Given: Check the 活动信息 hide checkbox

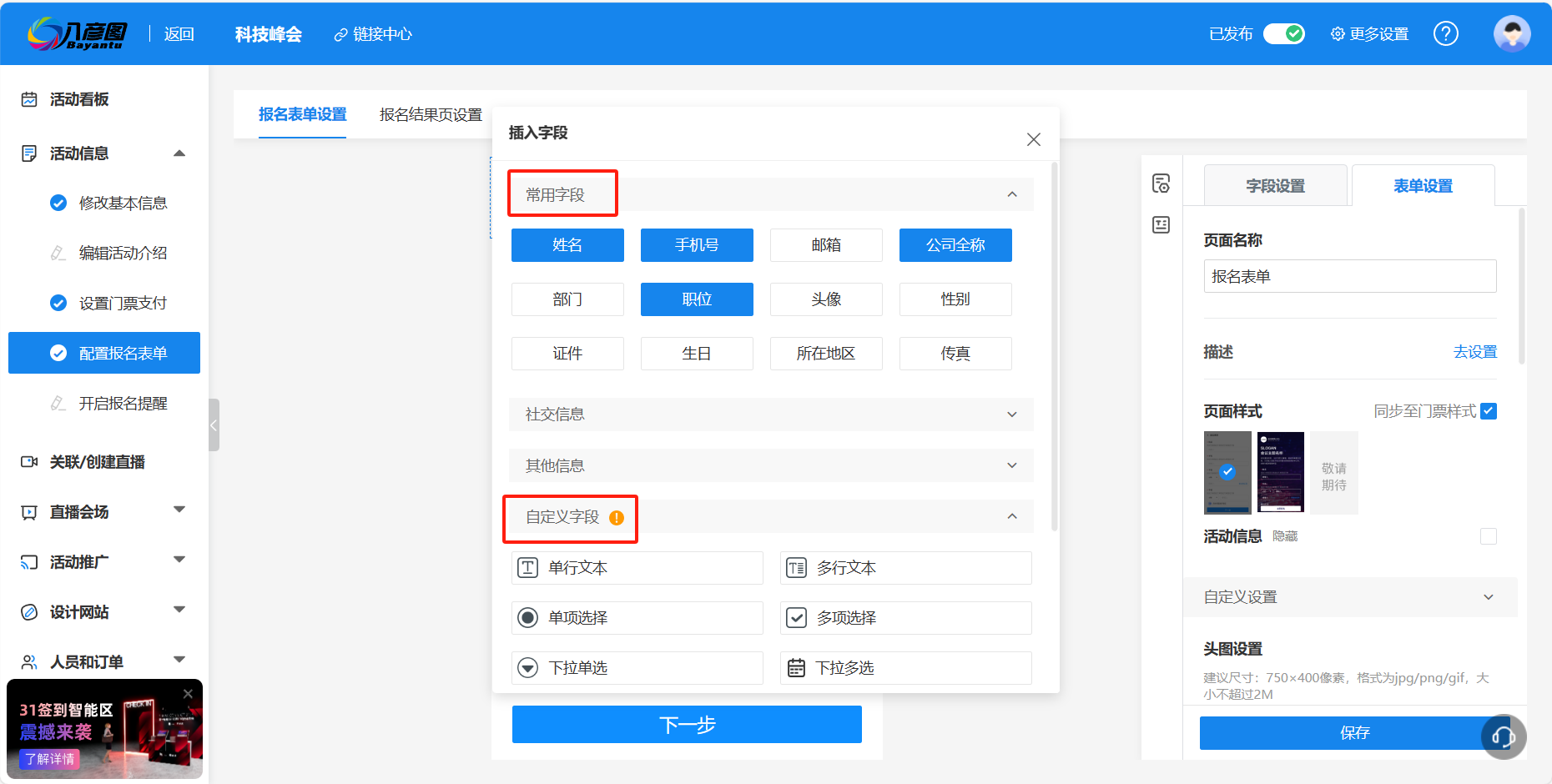Looking at the screenshot, I should pos(1489,536).
